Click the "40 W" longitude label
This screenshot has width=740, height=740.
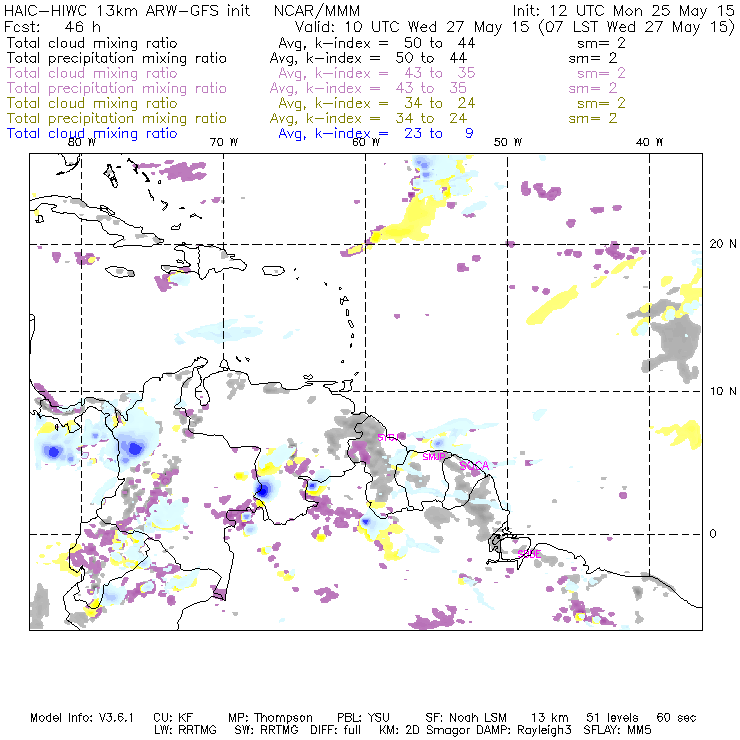point(649,142)
